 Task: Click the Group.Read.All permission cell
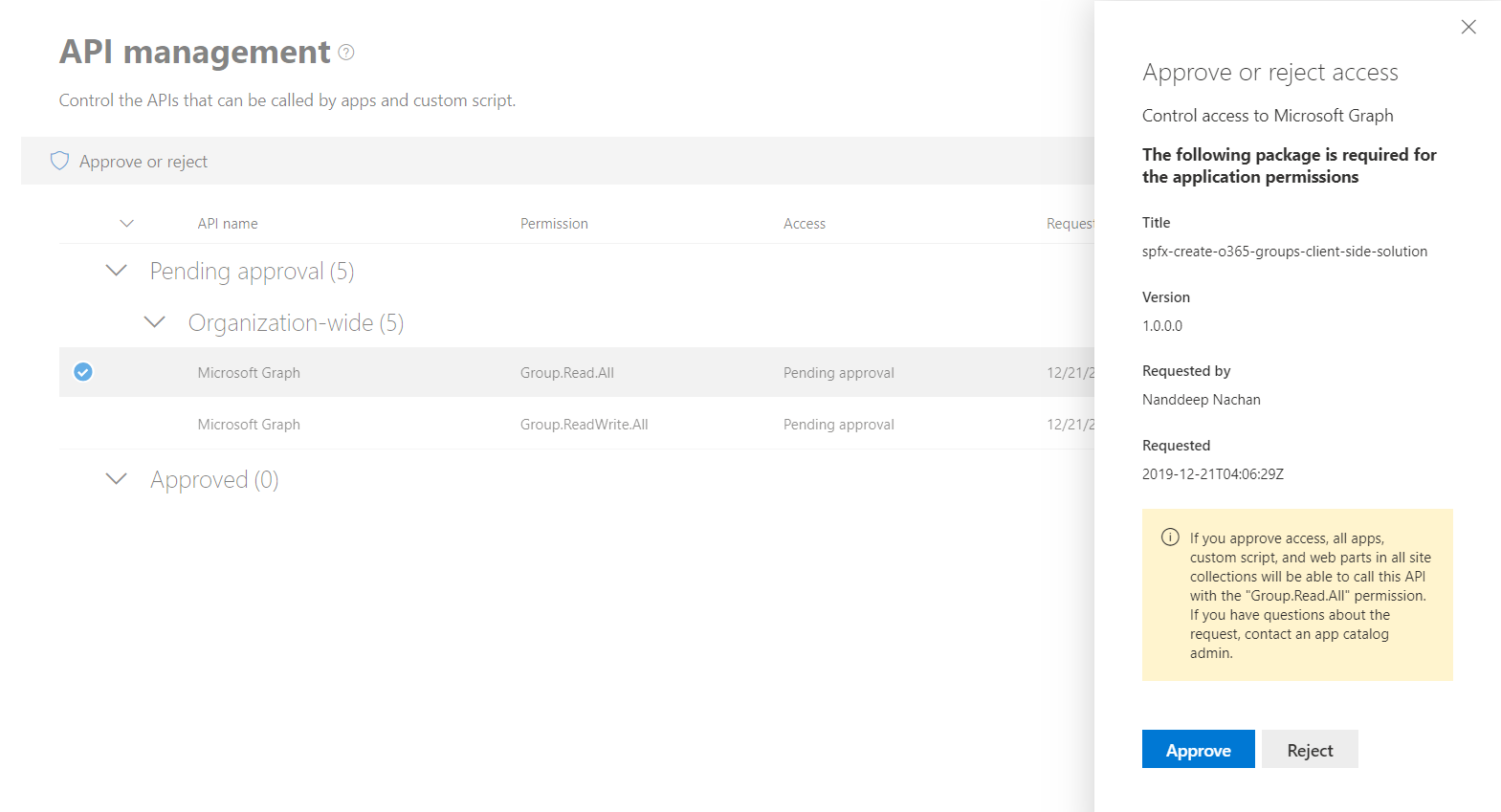click(x=566, y=373)
